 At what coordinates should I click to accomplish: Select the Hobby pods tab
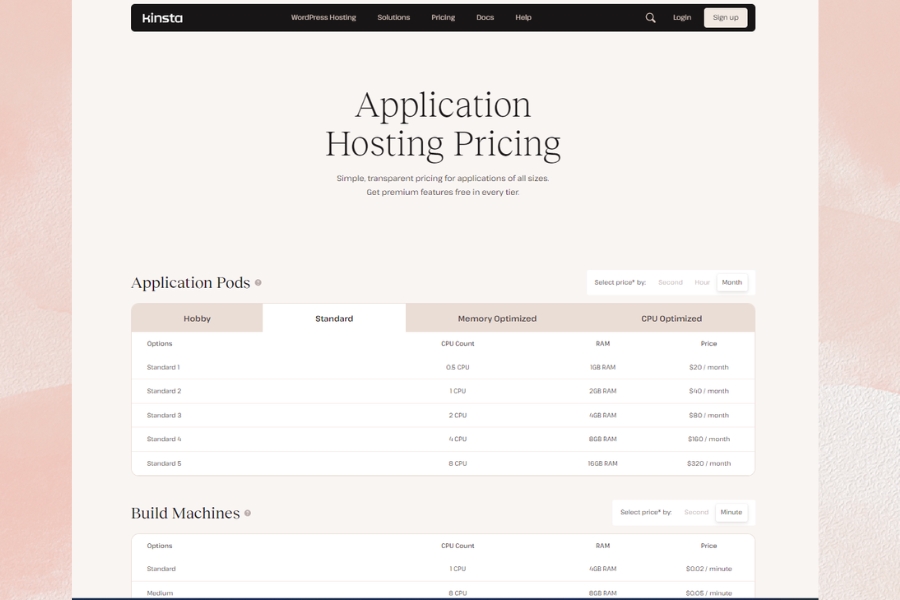point(197,318)
